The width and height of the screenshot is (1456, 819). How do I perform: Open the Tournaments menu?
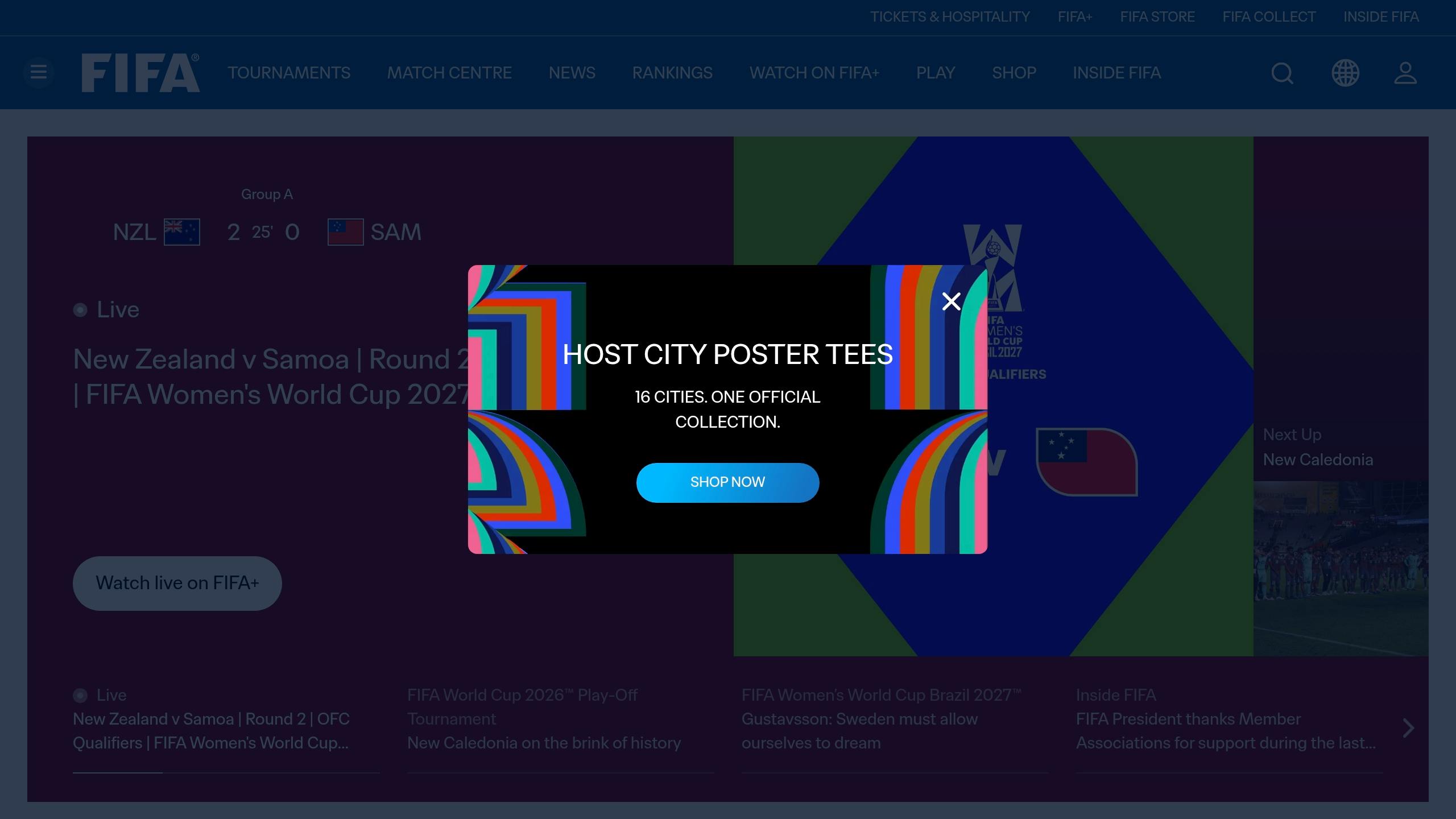coord(289,73)
